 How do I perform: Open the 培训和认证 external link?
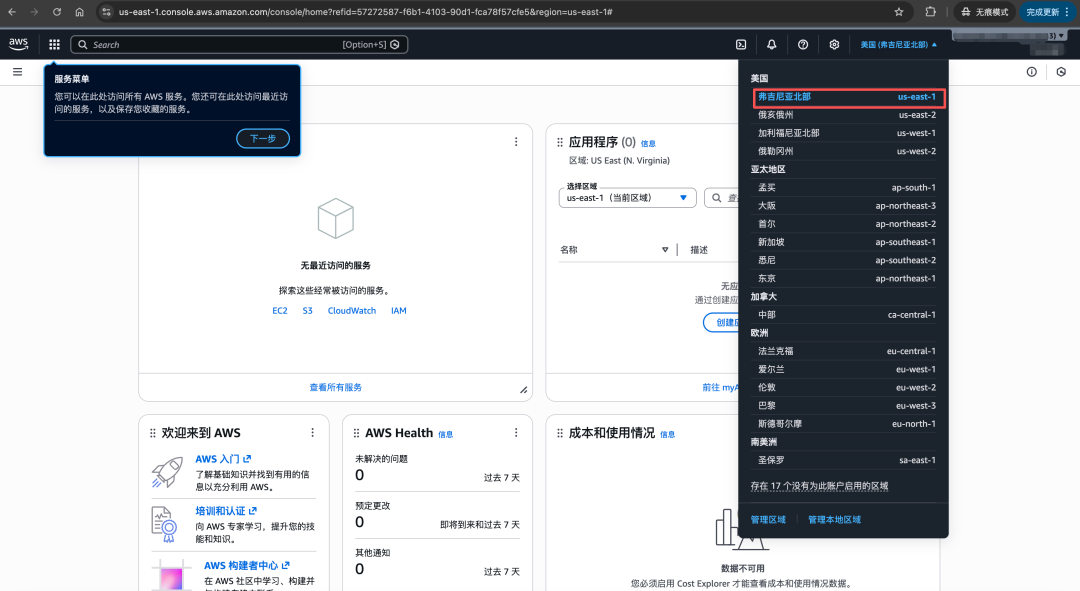(x=226, y=511)
